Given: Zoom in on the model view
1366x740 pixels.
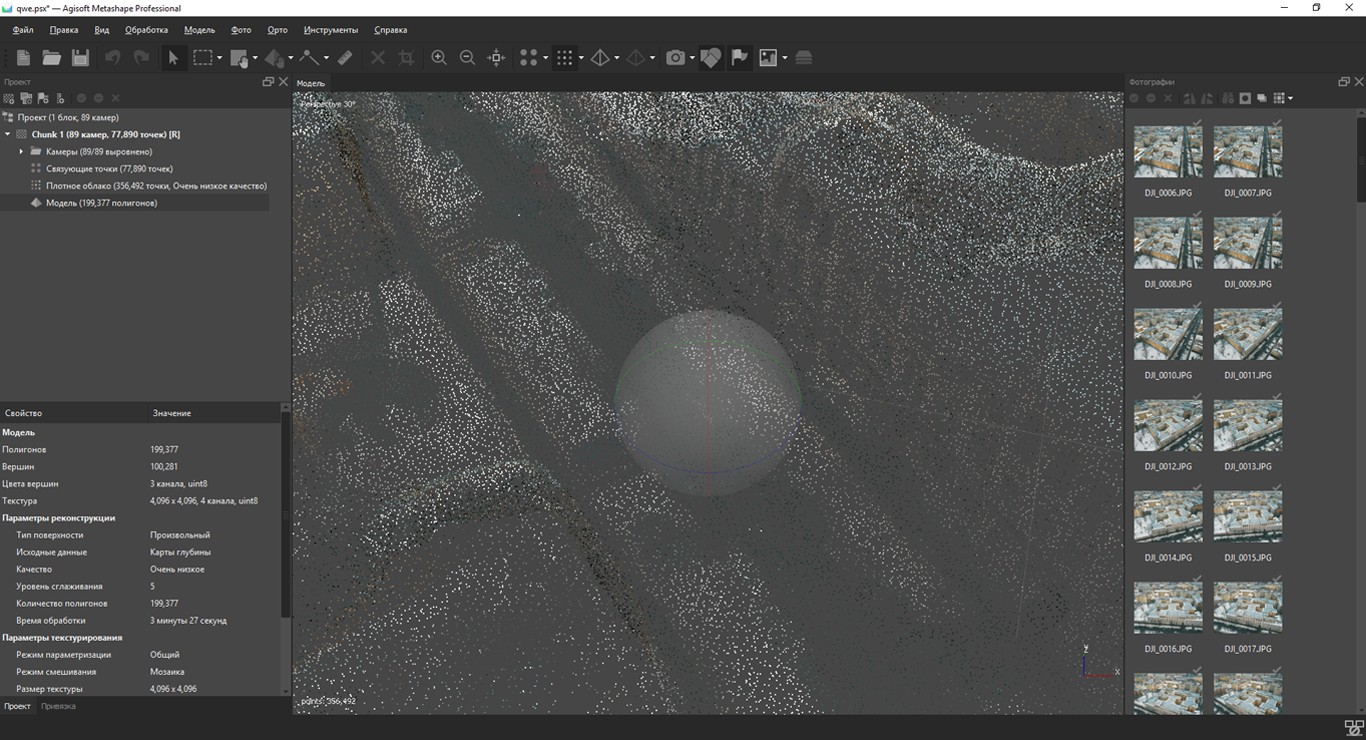Looking at the screenshot, I should [439, 57].
